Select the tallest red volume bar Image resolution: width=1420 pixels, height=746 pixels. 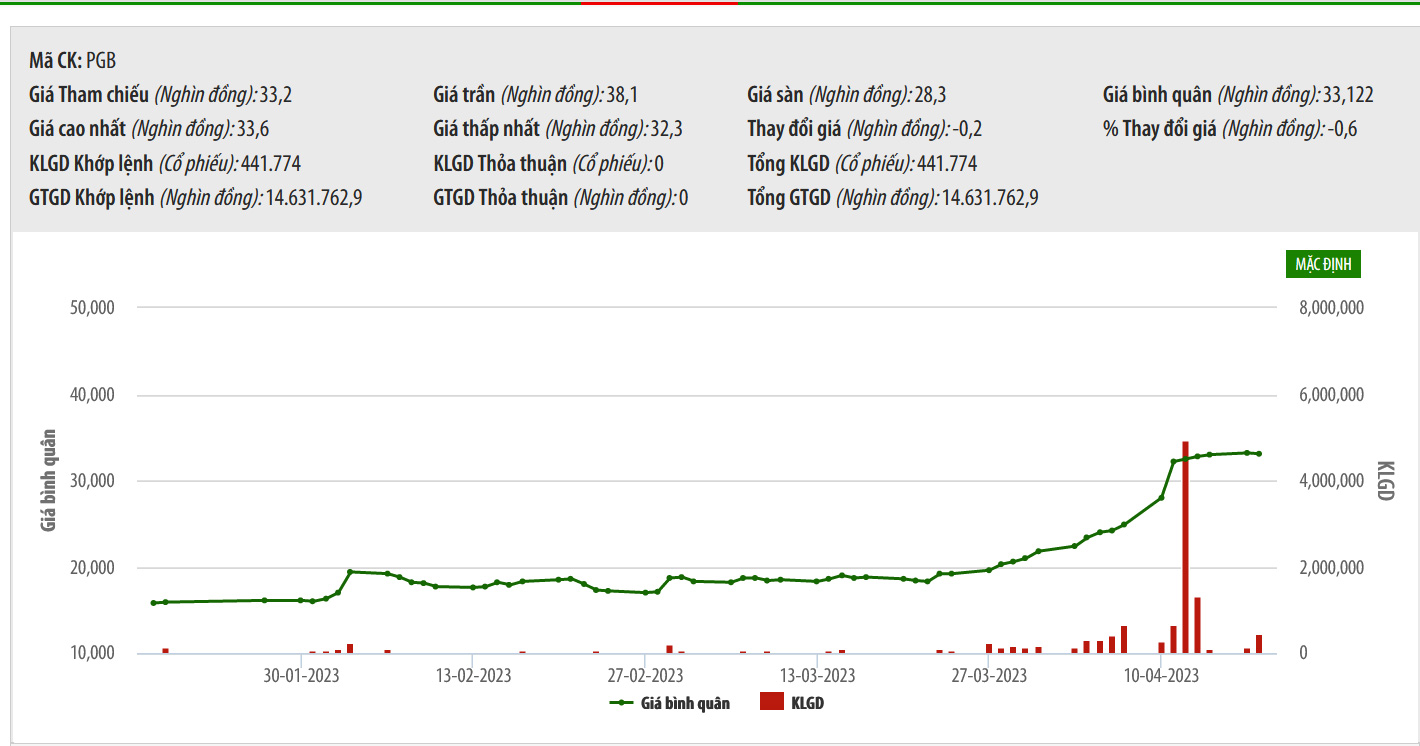[x=1185, y=546]
